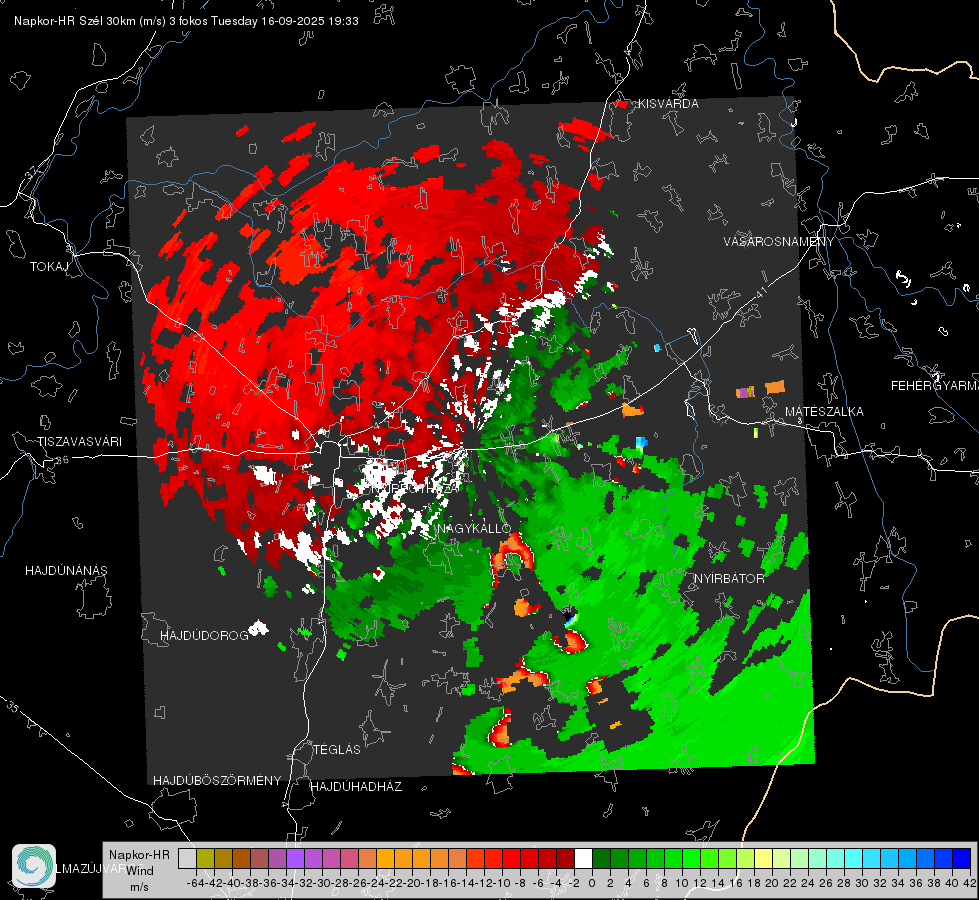Viewport: 979px width, 900px height.
Task: Click the -64 tick label on the wind scale
Action: coord(195,883)
